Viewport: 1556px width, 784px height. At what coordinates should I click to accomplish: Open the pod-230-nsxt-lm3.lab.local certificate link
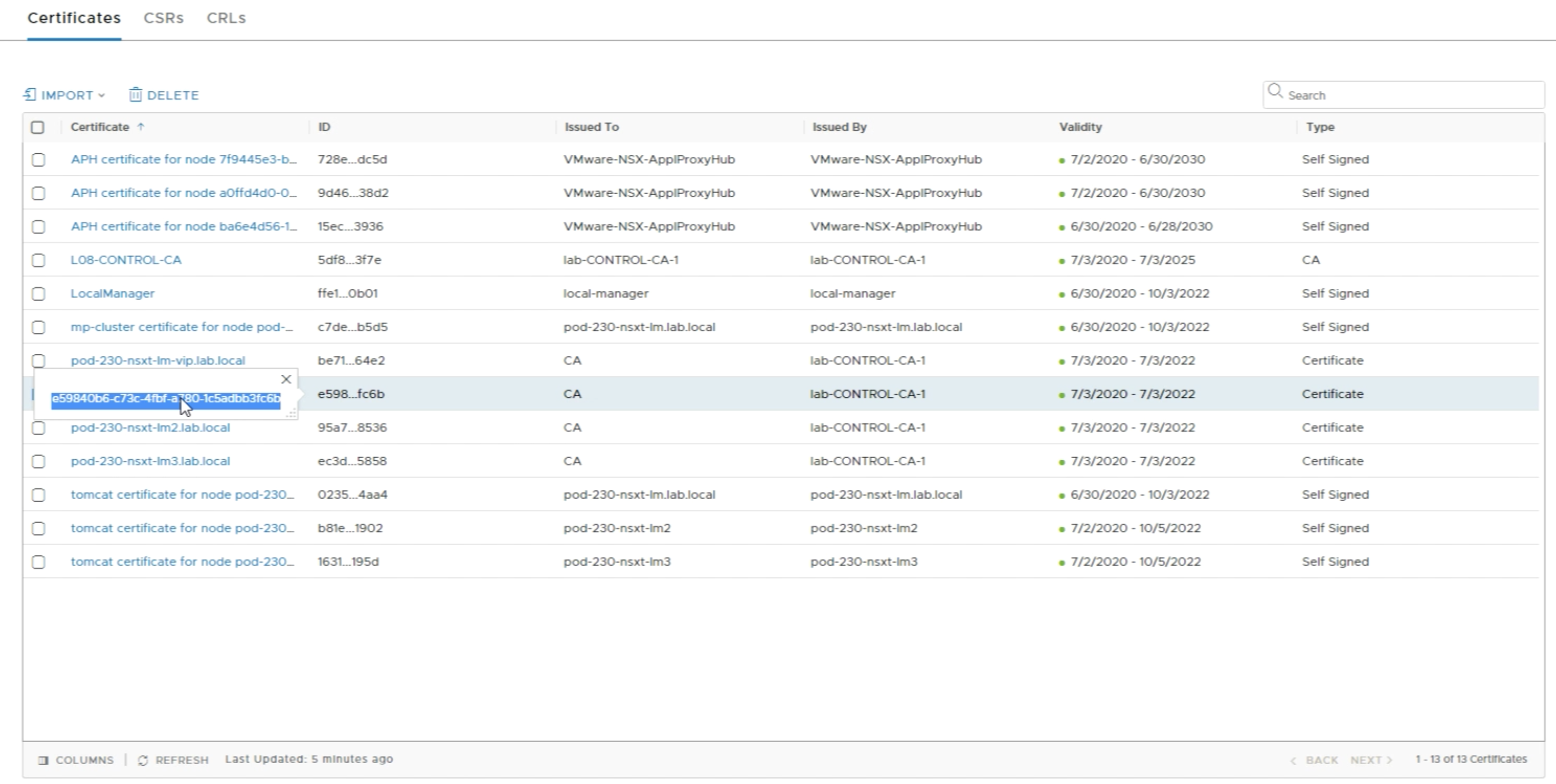[150, 461]
